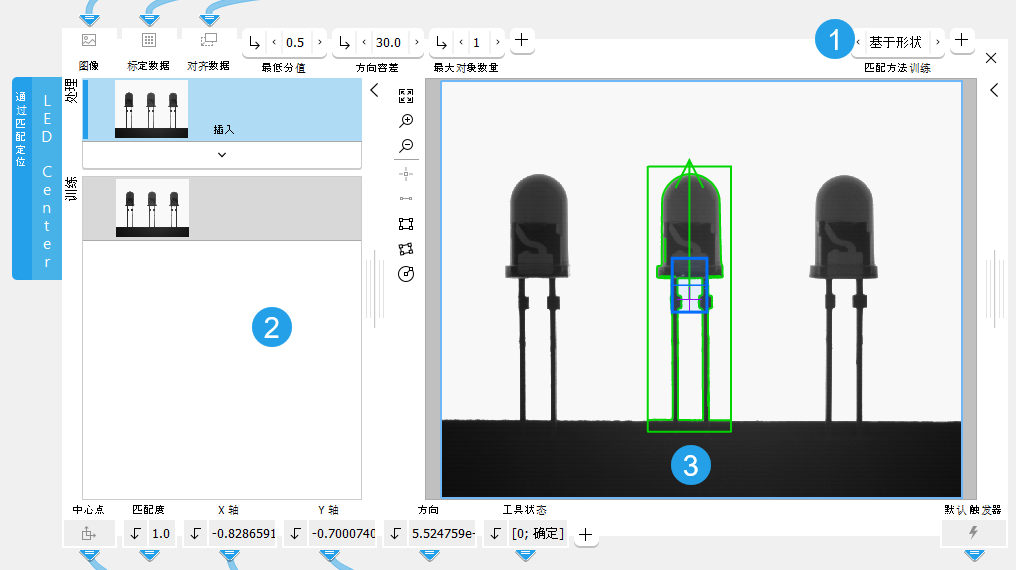Image resolution: width=1016 pixels, height=570 pixels.
Task: Select the rotated rectangle ROI tool
Action: (x=406, y=249)
